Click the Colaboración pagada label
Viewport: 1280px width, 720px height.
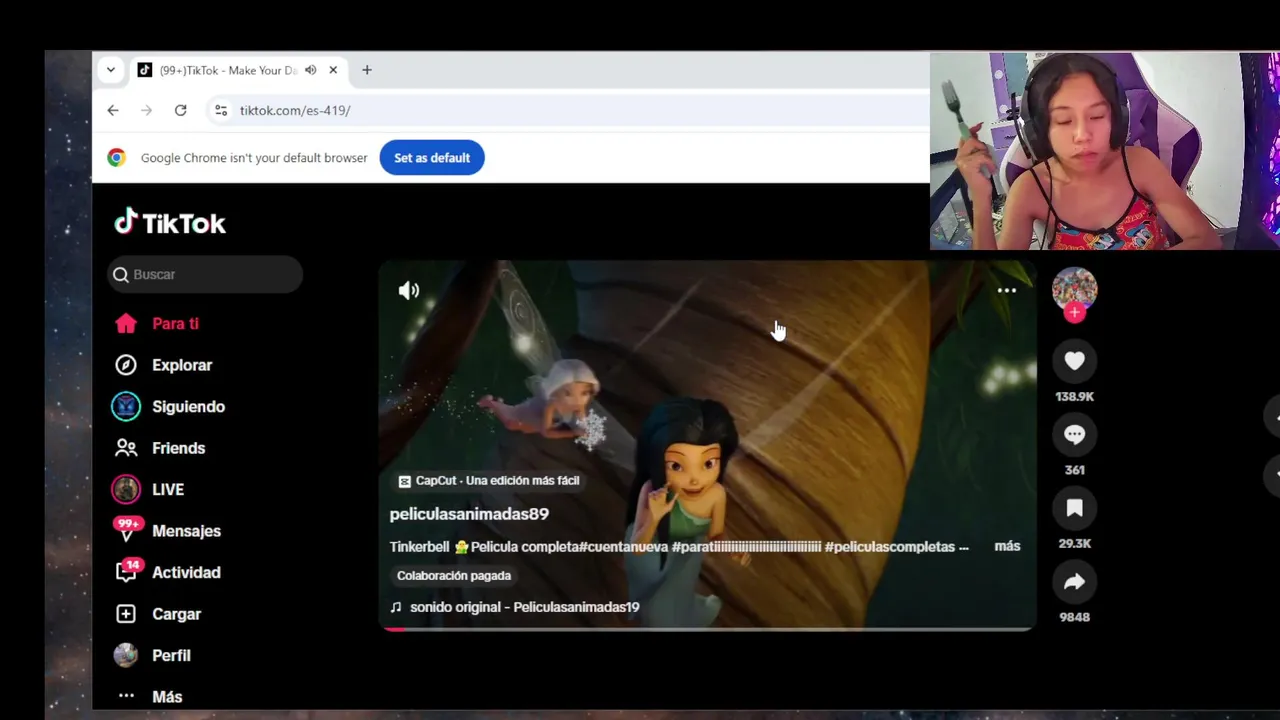click(454, 576)
